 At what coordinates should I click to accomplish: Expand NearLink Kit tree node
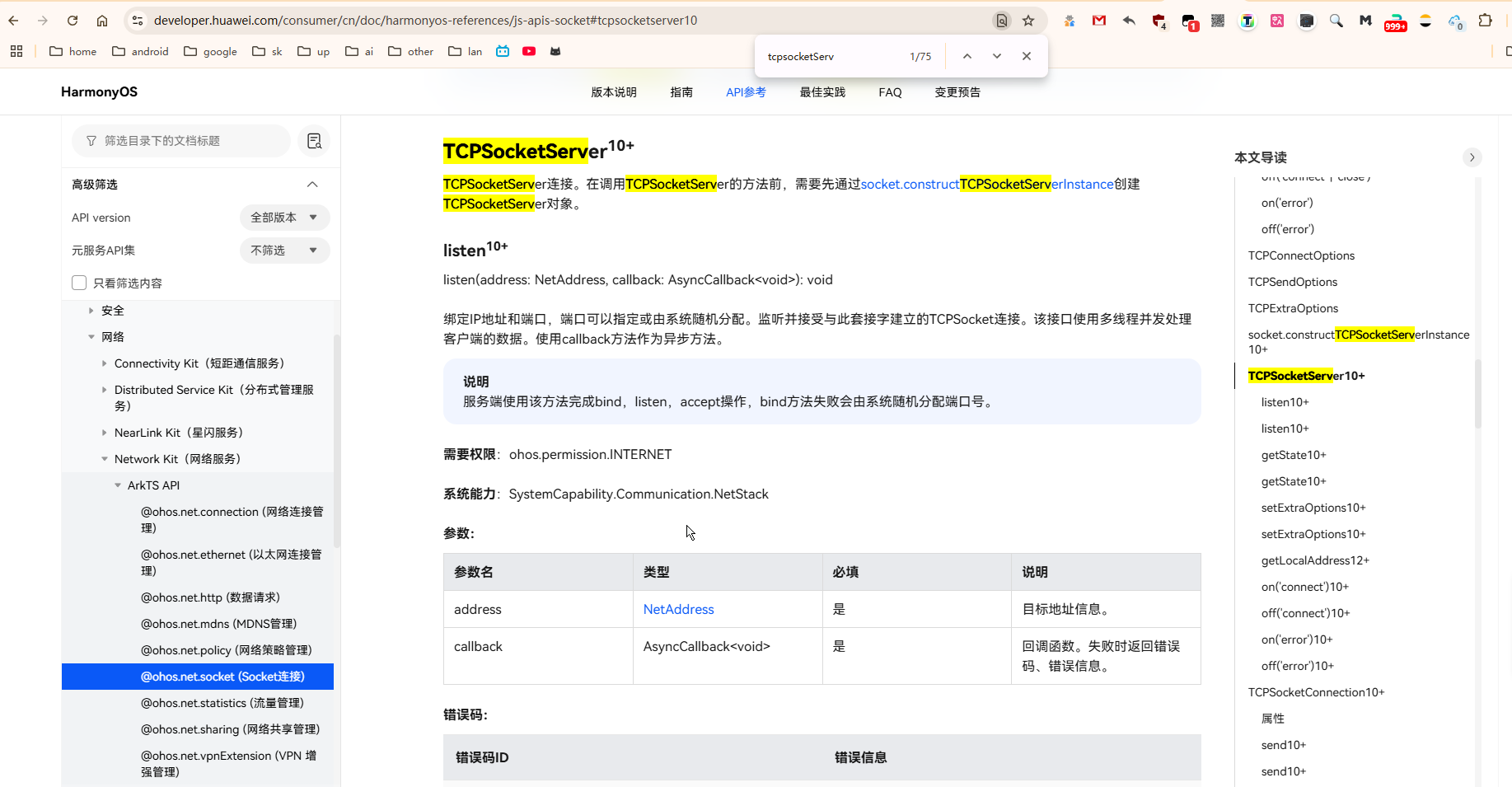click(x=104, y=433)
